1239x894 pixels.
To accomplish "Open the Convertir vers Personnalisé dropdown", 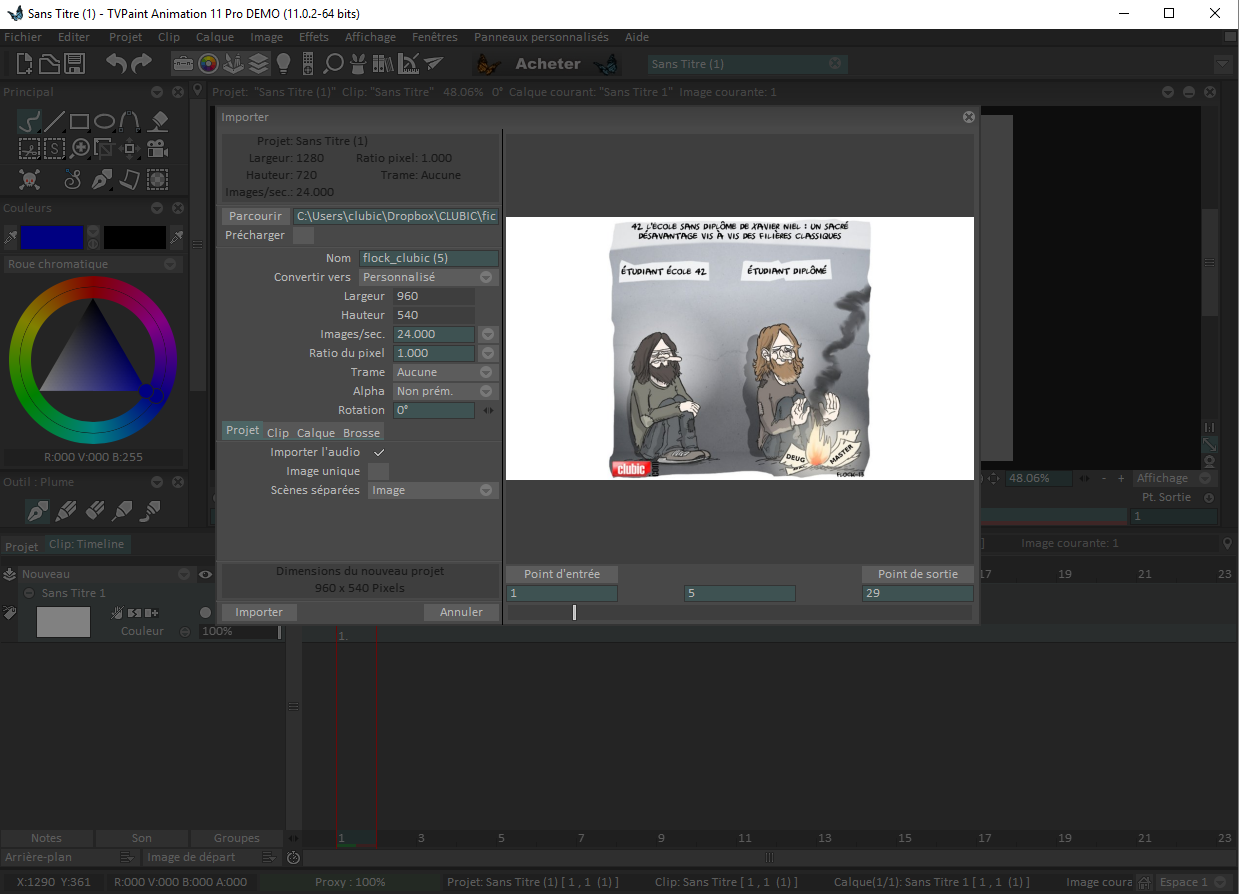I will 429,277.
